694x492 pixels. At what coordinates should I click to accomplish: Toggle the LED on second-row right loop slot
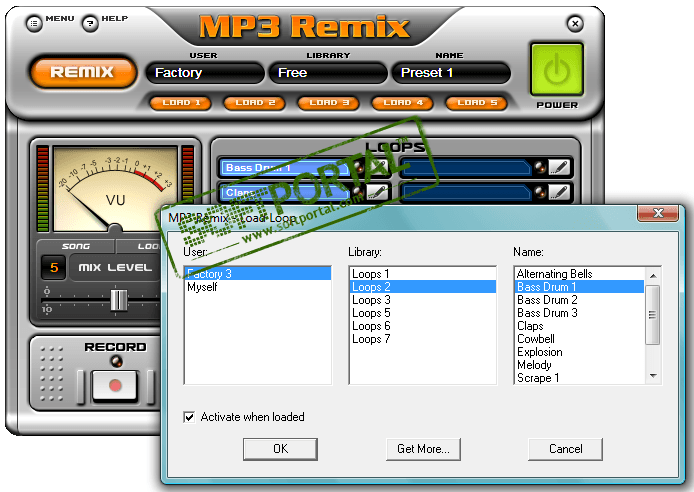tap(540, 192)
